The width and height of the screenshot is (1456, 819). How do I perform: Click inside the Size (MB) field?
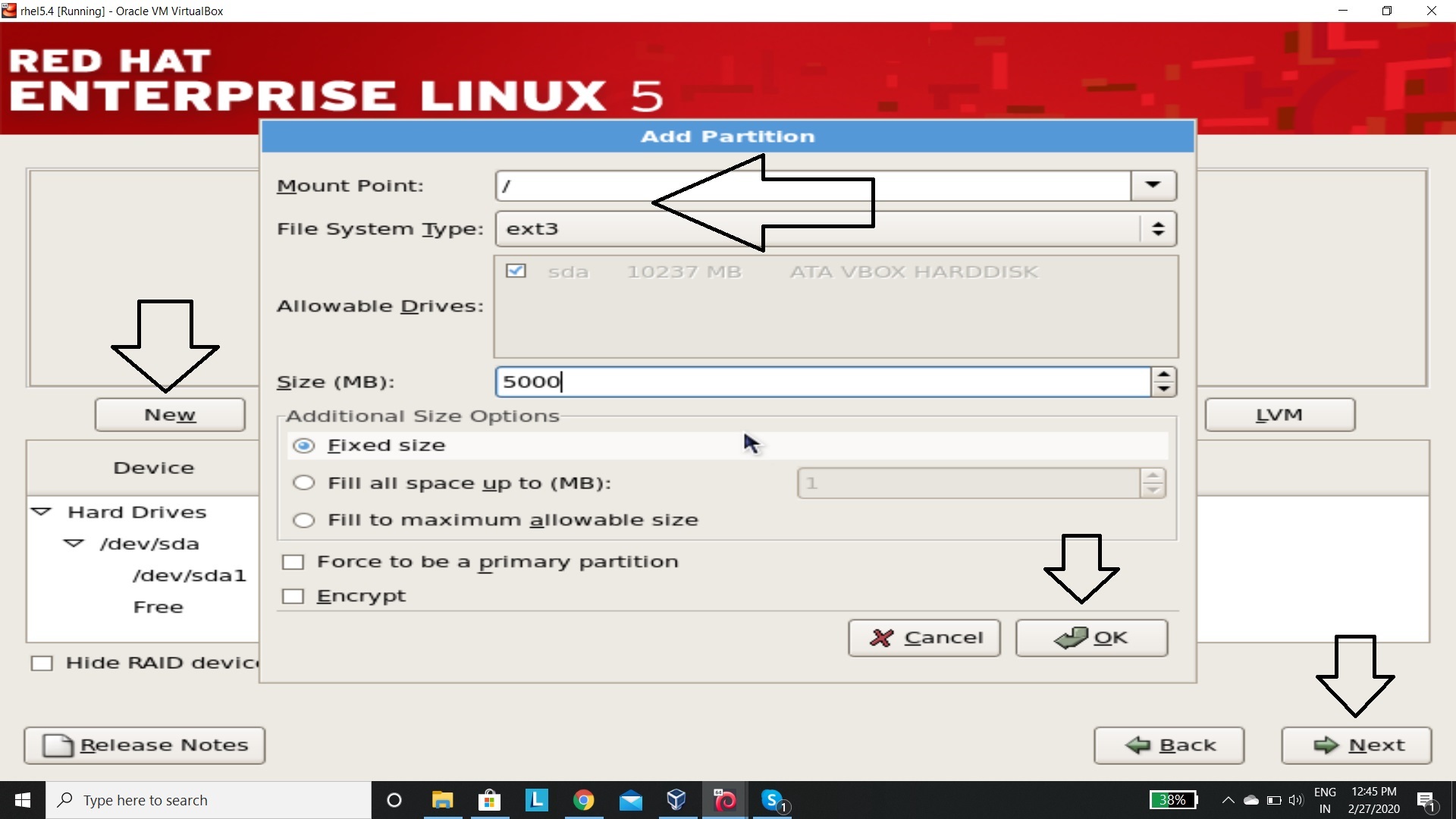point(823,382)
